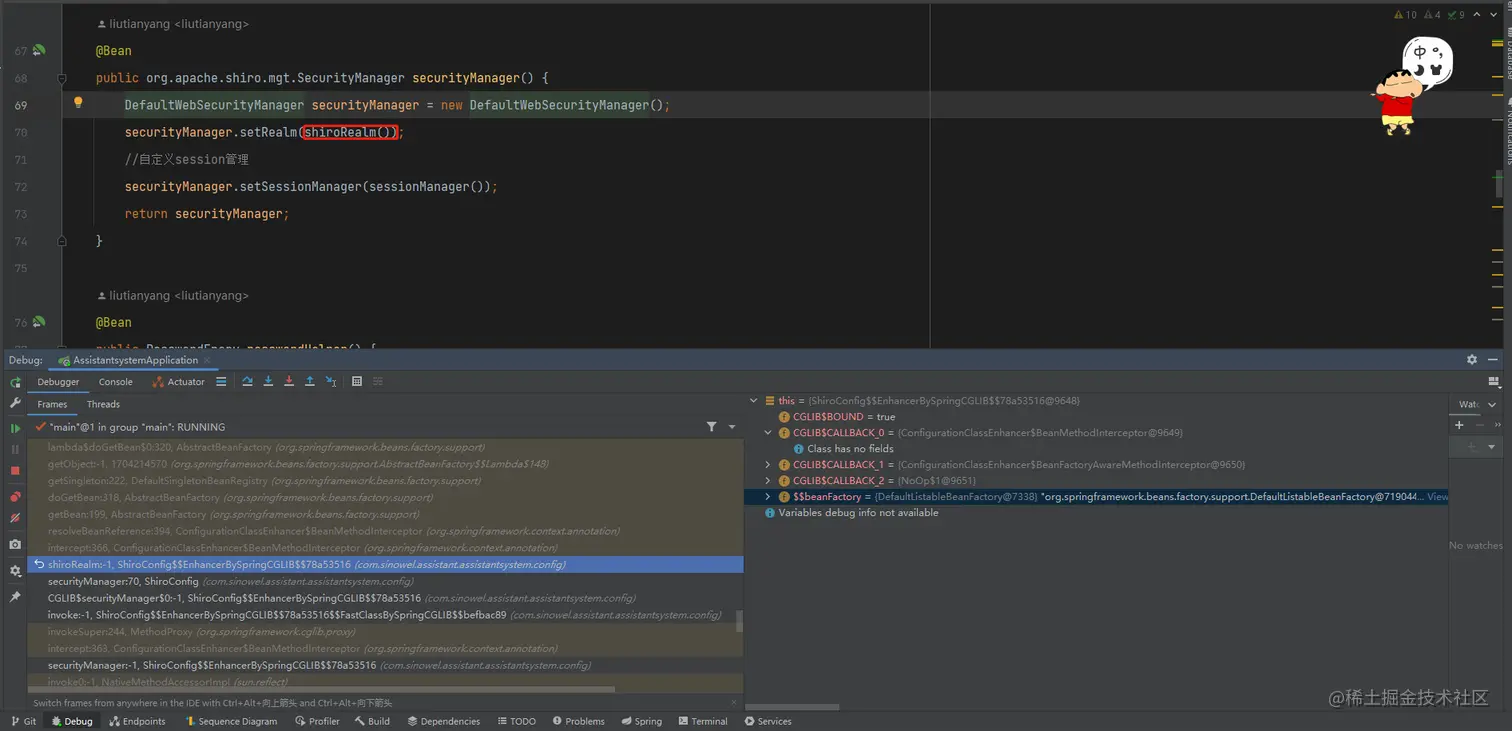Hide the Debug tool window with the minus

(1493, 359)
